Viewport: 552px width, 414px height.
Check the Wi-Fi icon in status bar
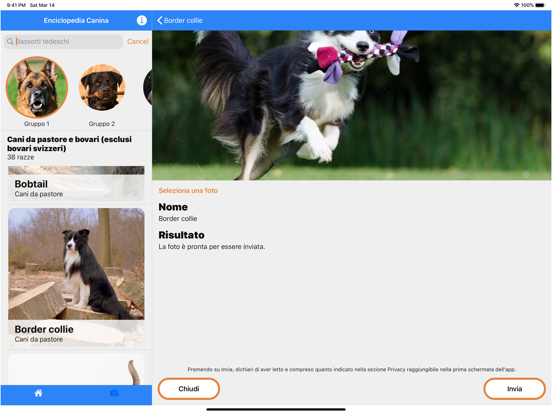pos(516,5)
